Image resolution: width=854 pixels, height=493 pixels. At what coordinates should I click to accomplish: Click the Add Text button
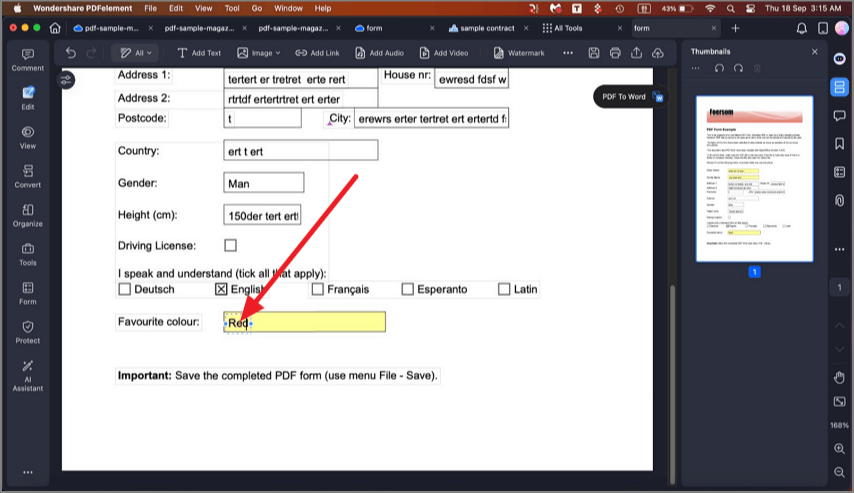[x=199, y=53]
